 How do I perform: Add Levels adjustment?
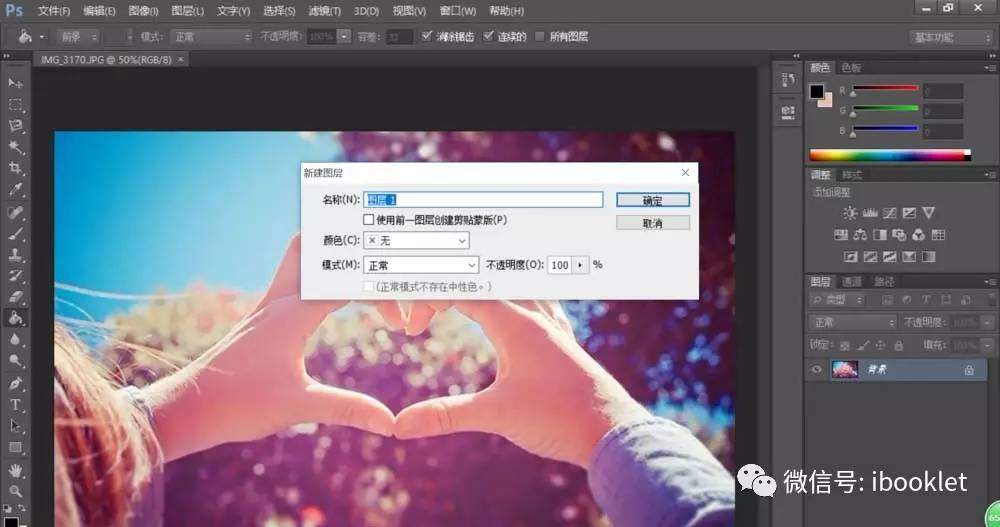tap(870, 213)
